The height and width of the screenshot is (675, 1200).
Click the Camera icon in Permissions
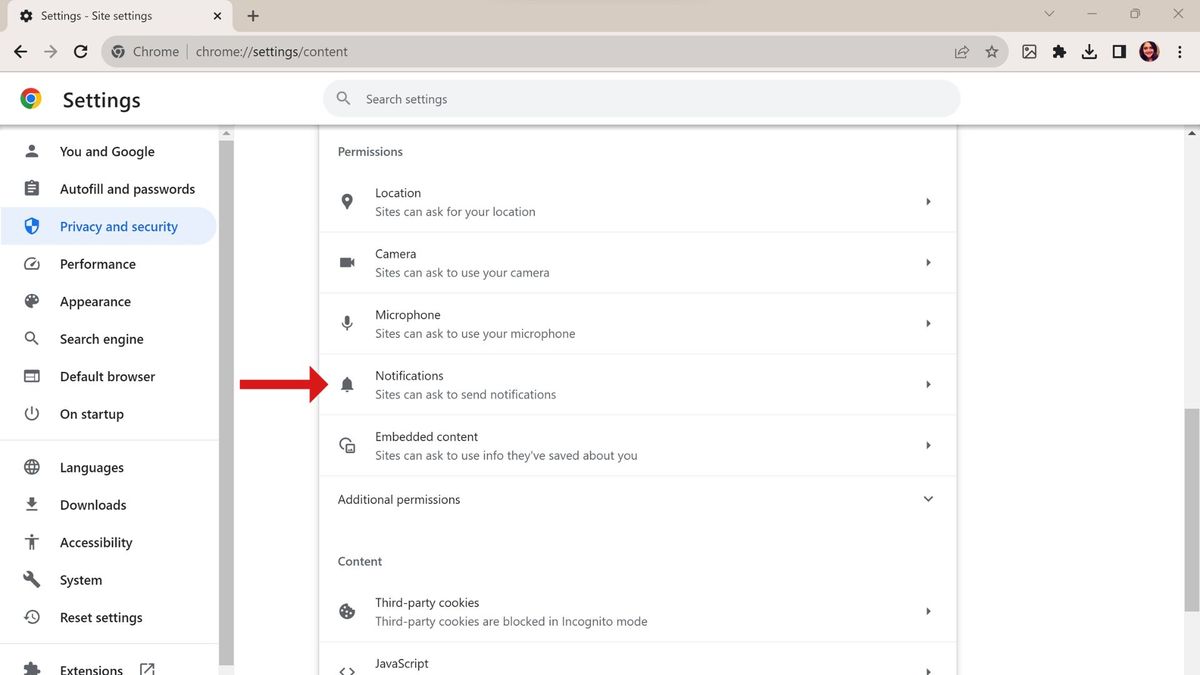(347, 262)
